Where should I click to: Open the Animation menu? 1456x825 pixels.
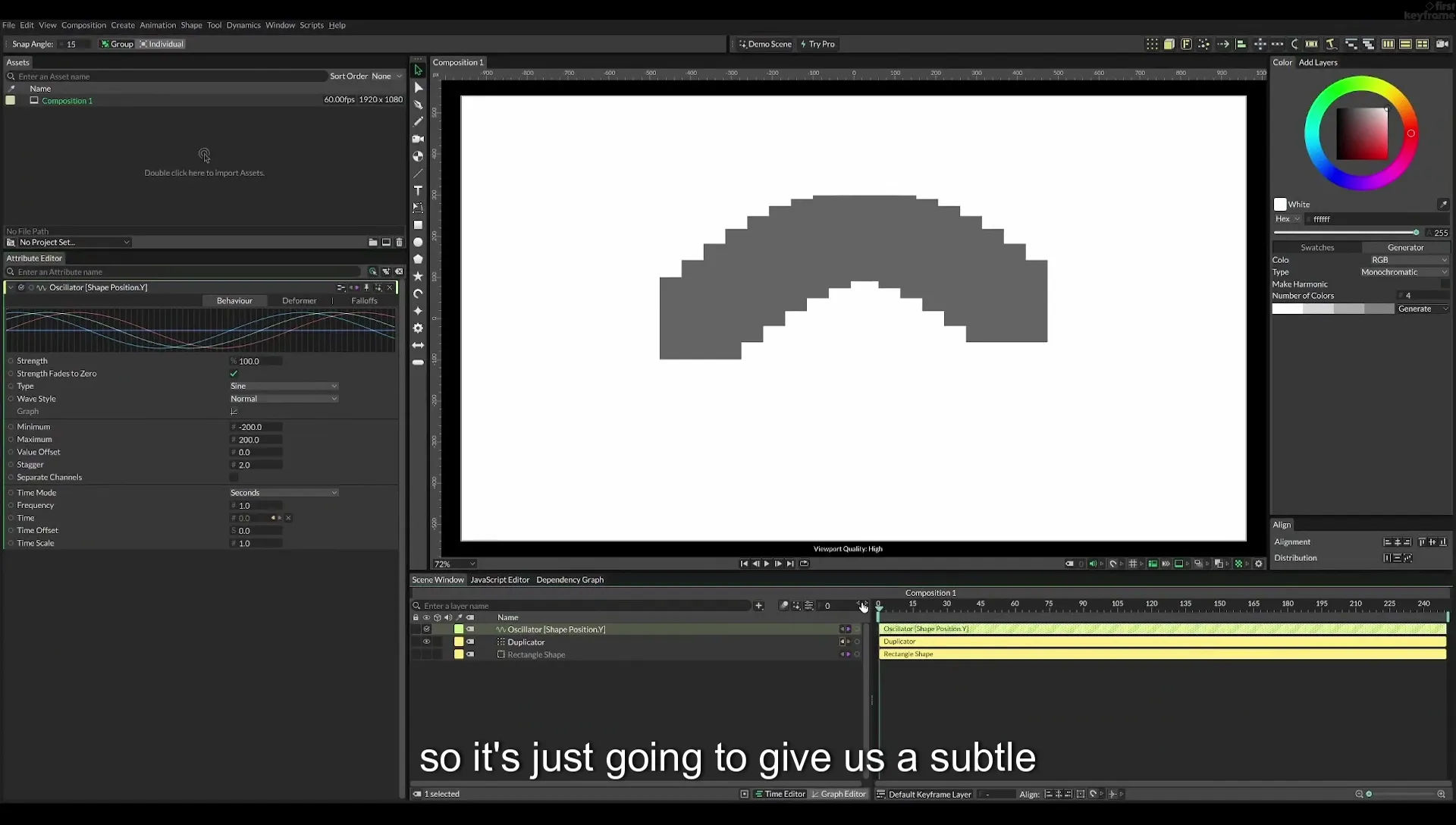pos(158,25)
